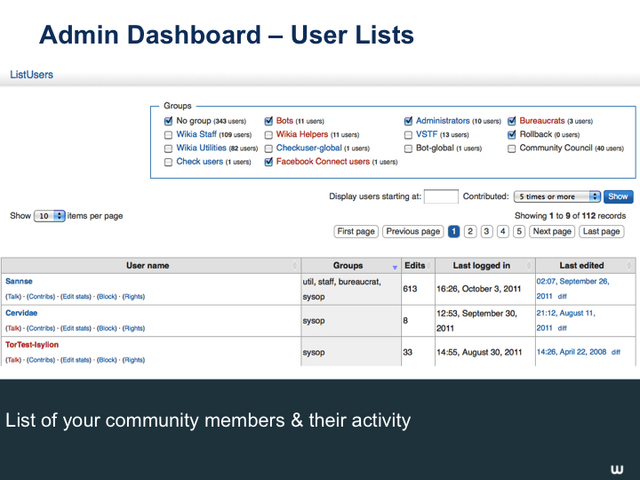Open the items per page dropdown
This screenshot has width=640, height=480.
(x=49, y=216)
